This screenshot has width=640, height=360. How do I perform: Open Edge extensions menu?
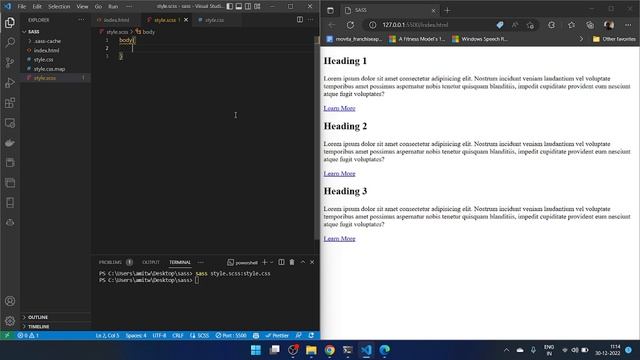pos(551,25)
